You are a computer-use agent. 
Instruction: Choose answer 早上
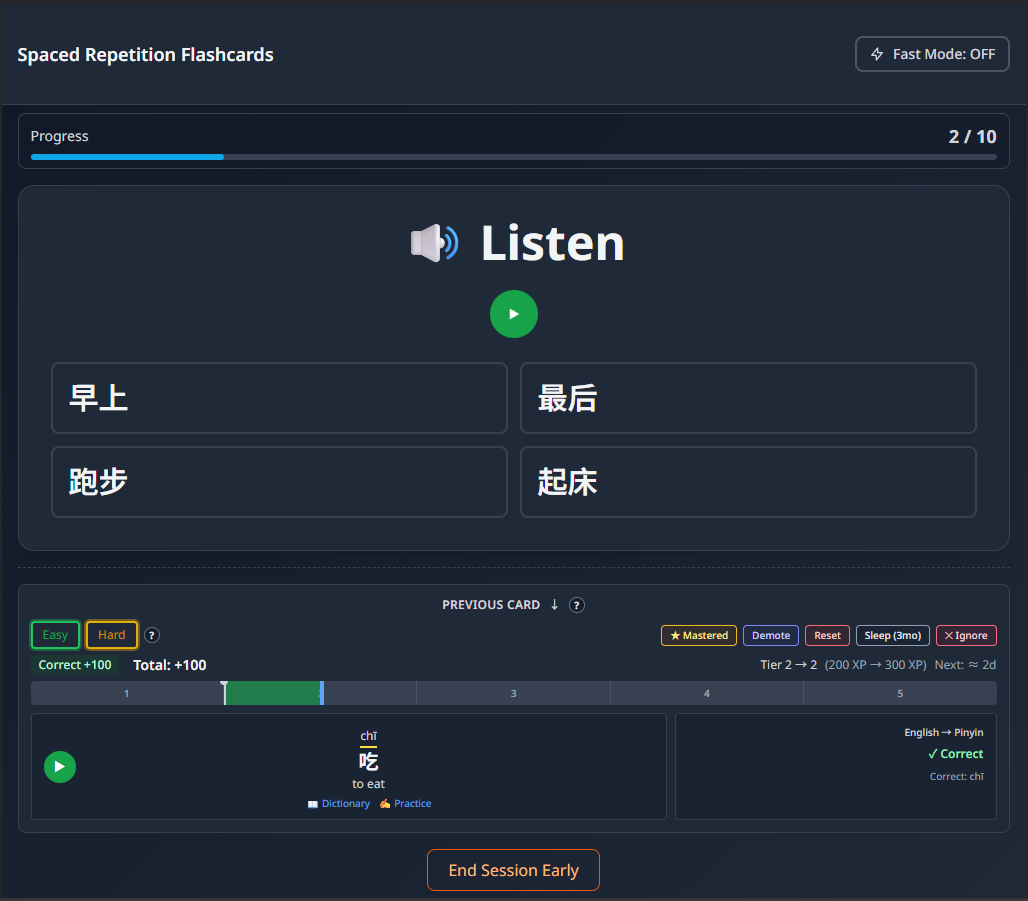click(279, 398)
